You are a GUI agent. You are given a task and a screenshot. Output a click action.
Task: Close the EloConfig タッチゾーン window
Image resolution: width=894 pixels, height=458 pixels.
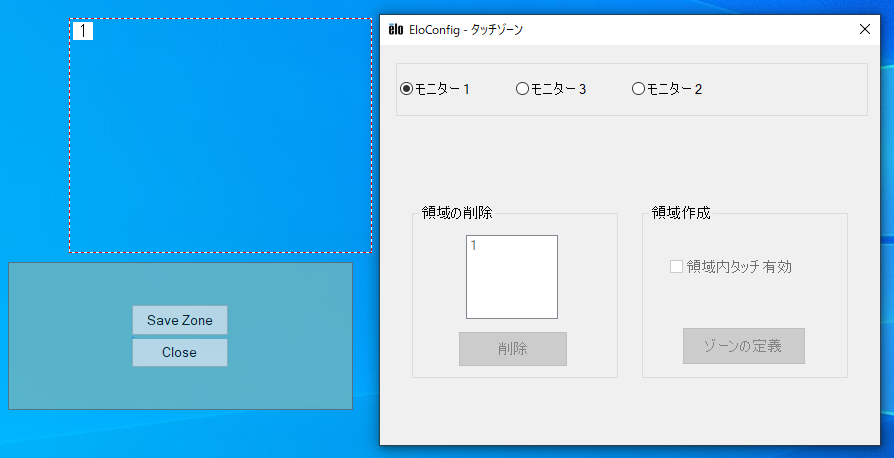865,30
